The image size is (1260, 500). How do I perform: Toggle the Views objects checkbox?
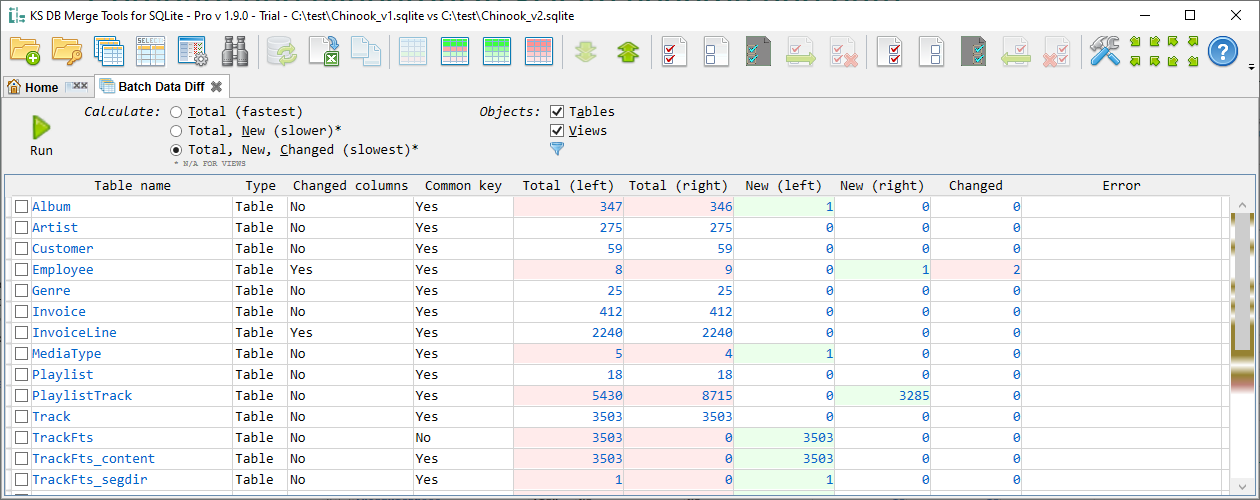click(558, 131)
